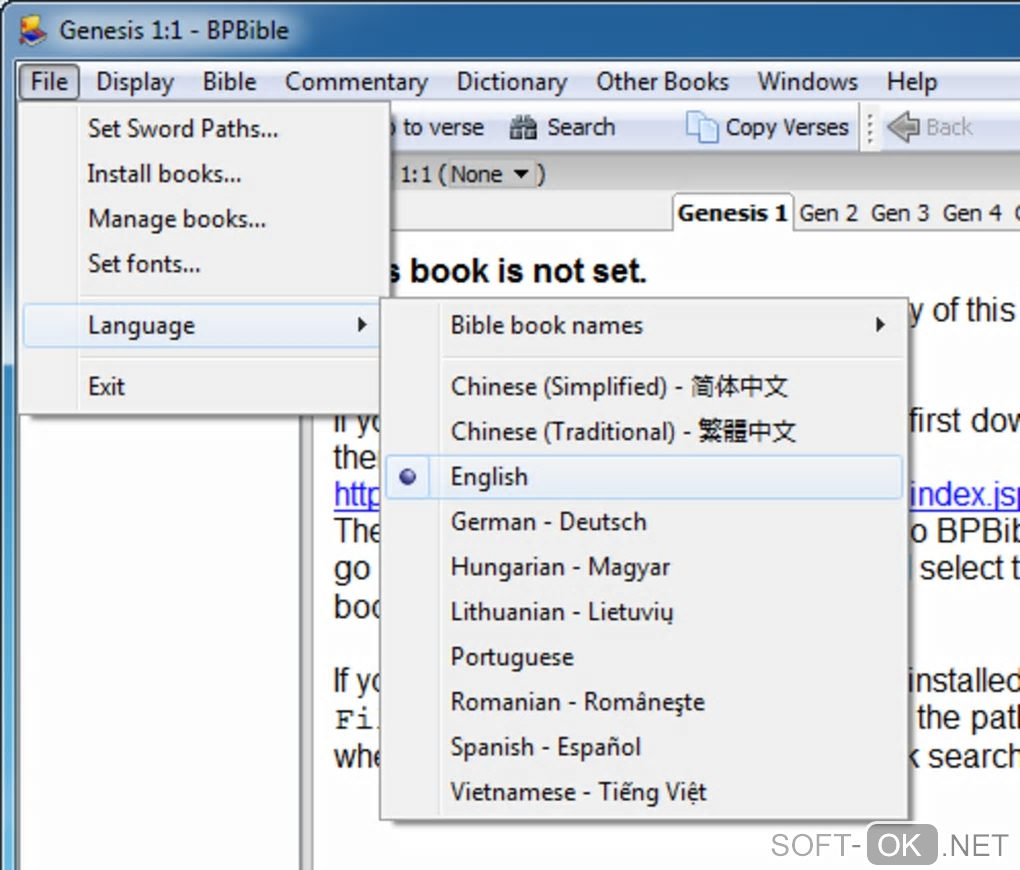The image size is (1020, 870).
Task: Click the Copy Verses button label
Action: (x=787, y=127)
